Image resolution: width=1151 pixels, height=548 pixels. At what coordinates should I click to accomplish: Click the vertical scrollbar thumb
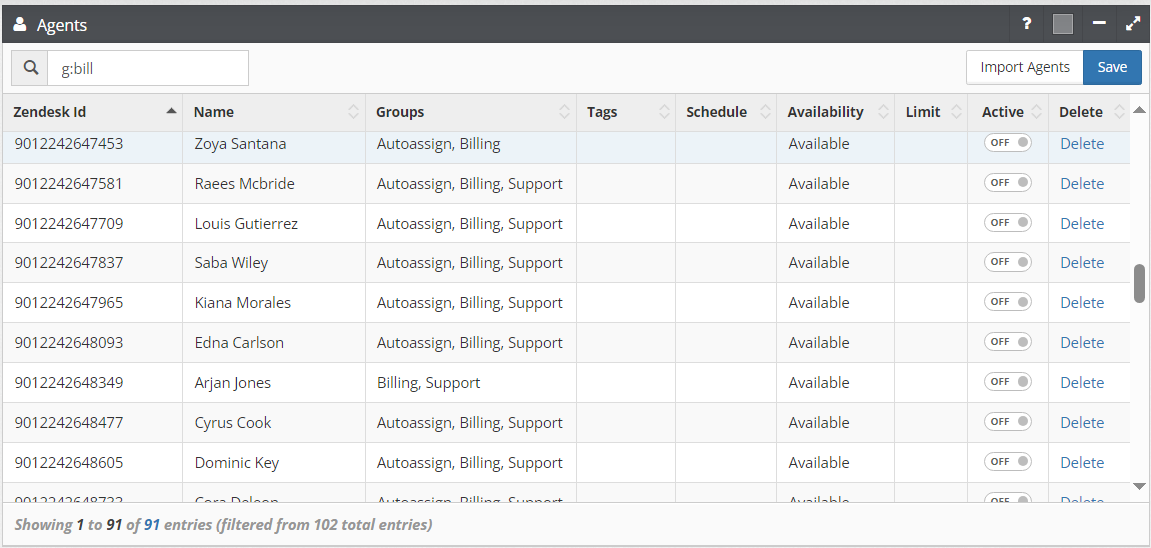tap(1139, 283)
